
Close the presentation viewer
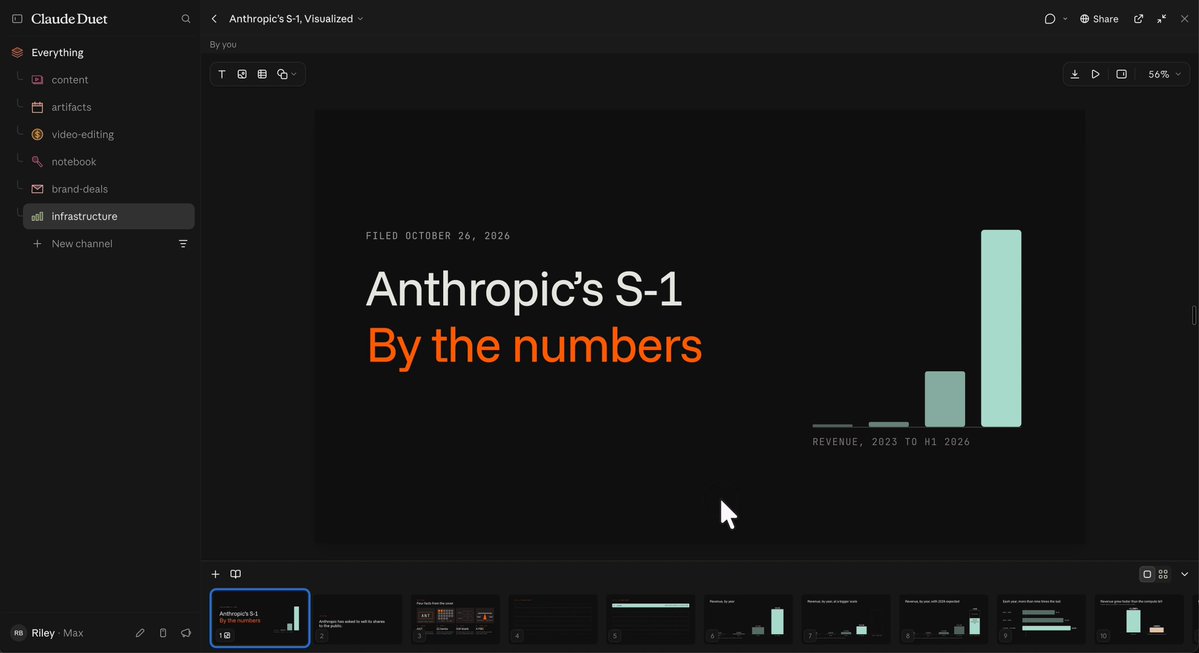[x=1184, y=18]
